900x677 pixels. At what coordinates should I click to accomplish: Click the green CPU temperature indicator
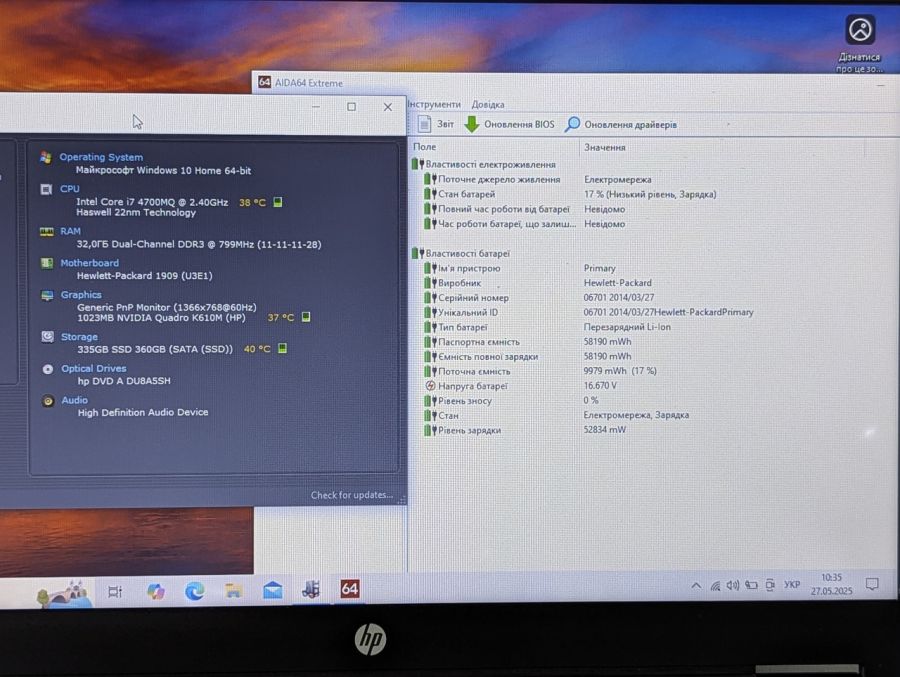point(278,202)
